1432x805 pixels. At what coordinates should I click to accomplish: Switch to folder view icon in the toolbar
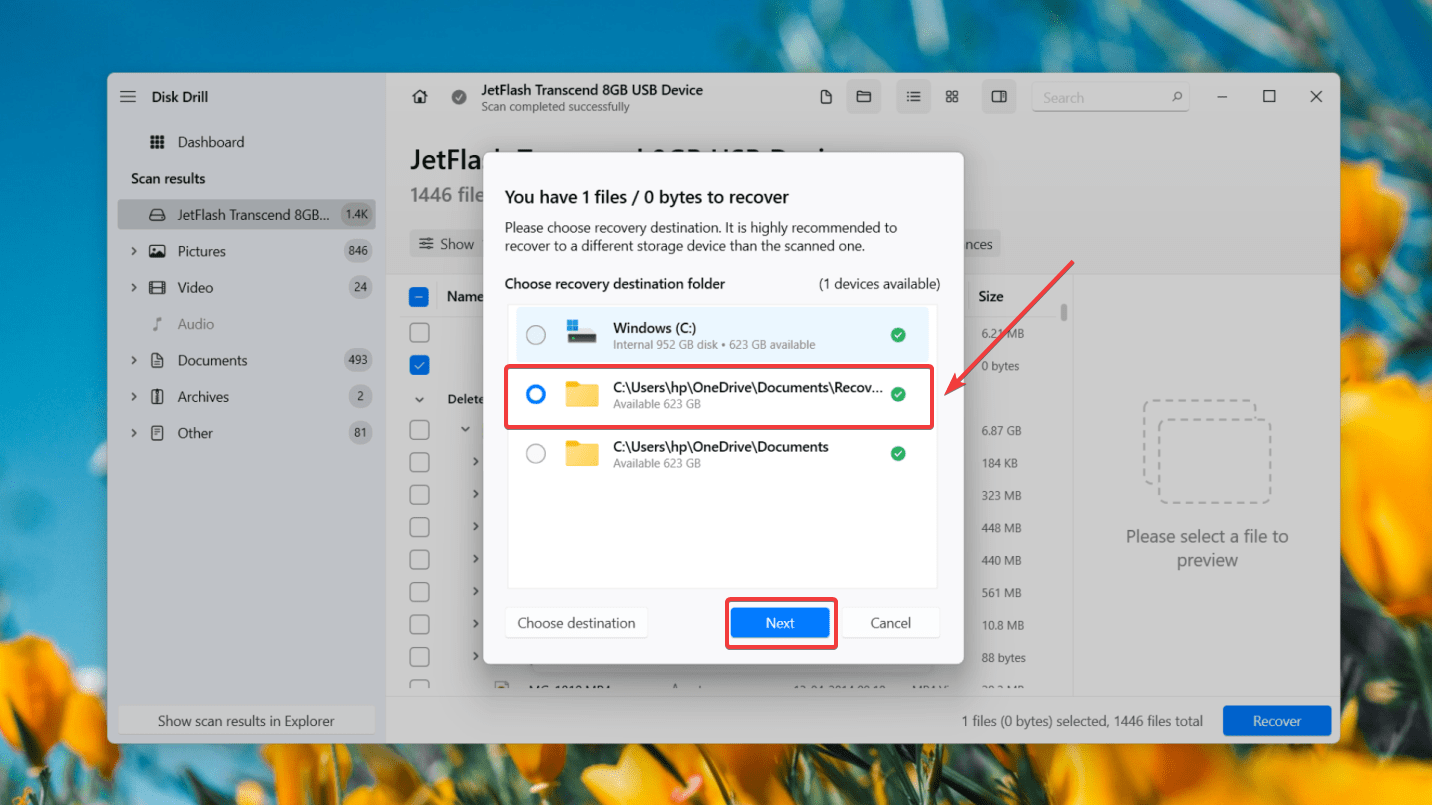864,97
